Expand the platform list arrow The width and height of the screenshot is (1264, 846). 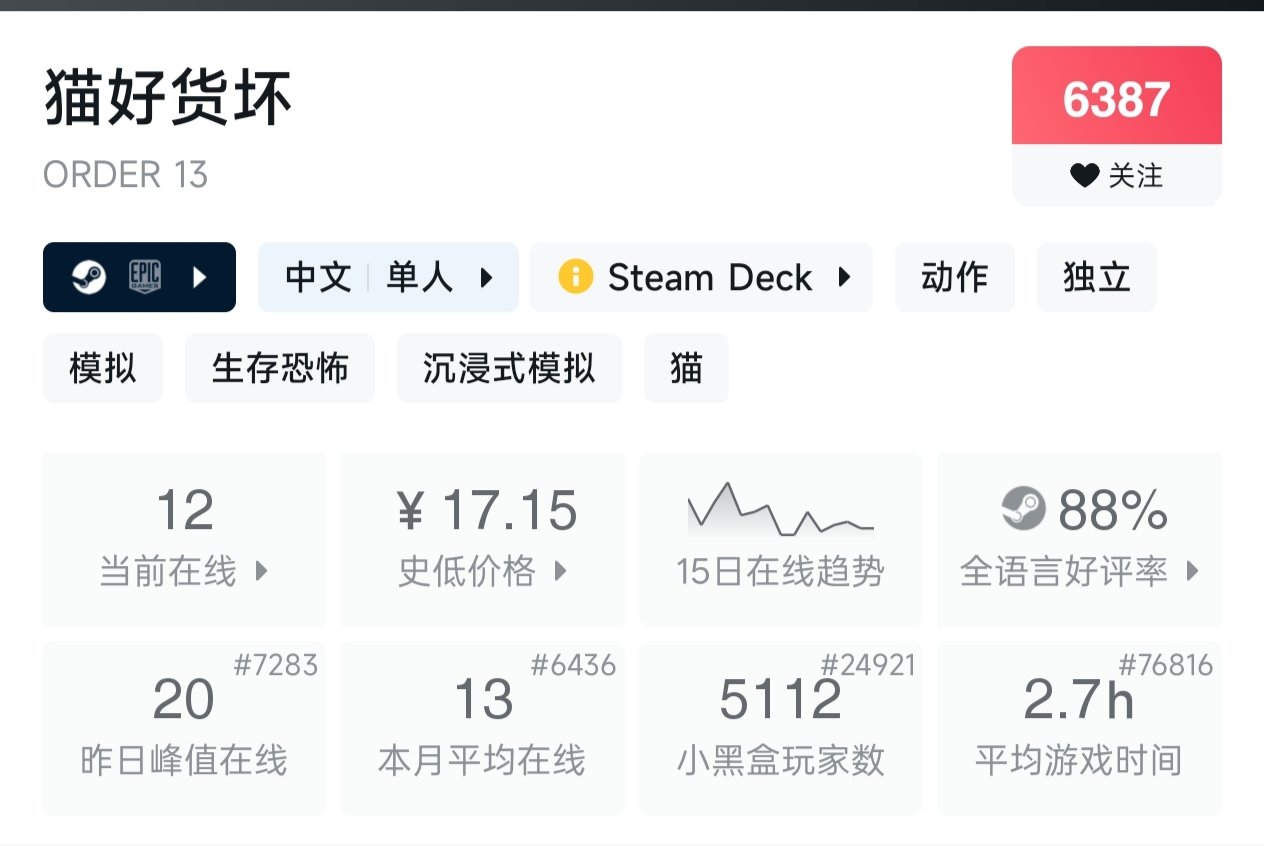pos(199,277)
